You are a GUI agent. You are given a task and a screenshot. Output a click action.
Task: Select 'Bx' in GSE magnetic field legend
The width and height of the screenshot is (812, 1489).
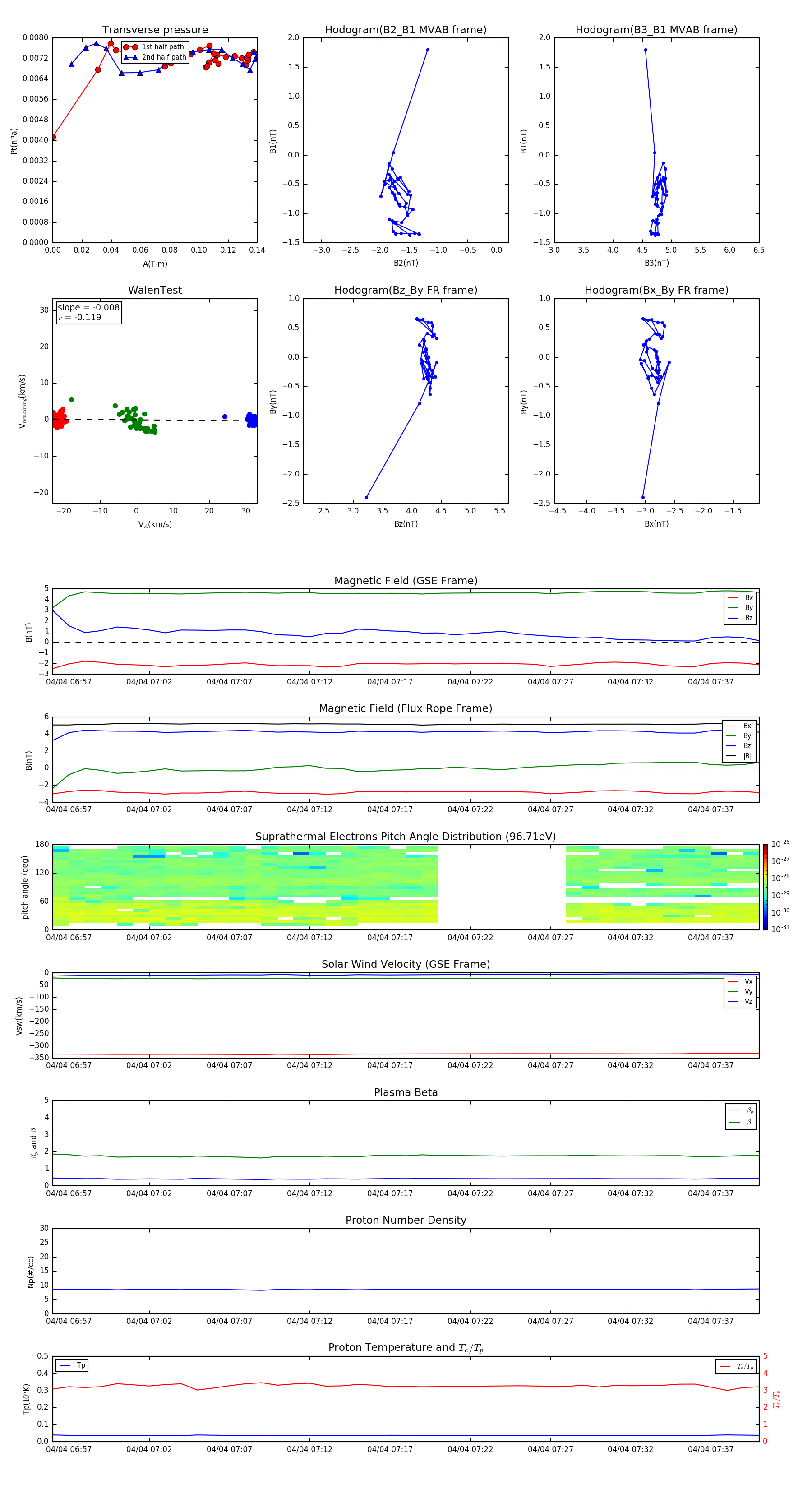tap(740, 598)
